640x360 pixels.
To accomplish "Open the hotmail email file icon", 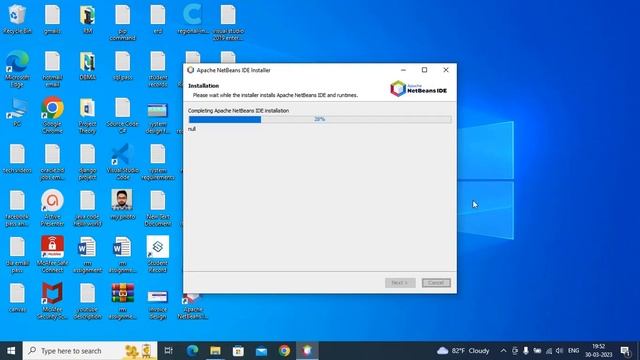I will point(52,69).
